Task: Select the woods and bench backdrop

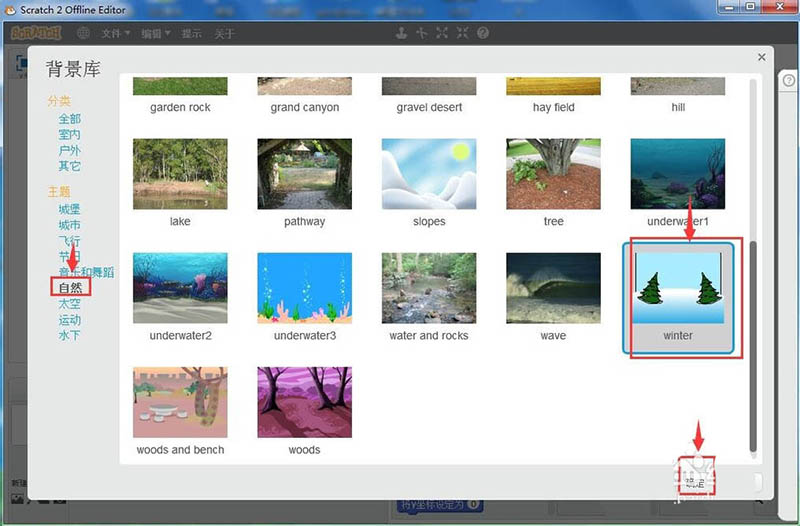Action: point(180,401)
